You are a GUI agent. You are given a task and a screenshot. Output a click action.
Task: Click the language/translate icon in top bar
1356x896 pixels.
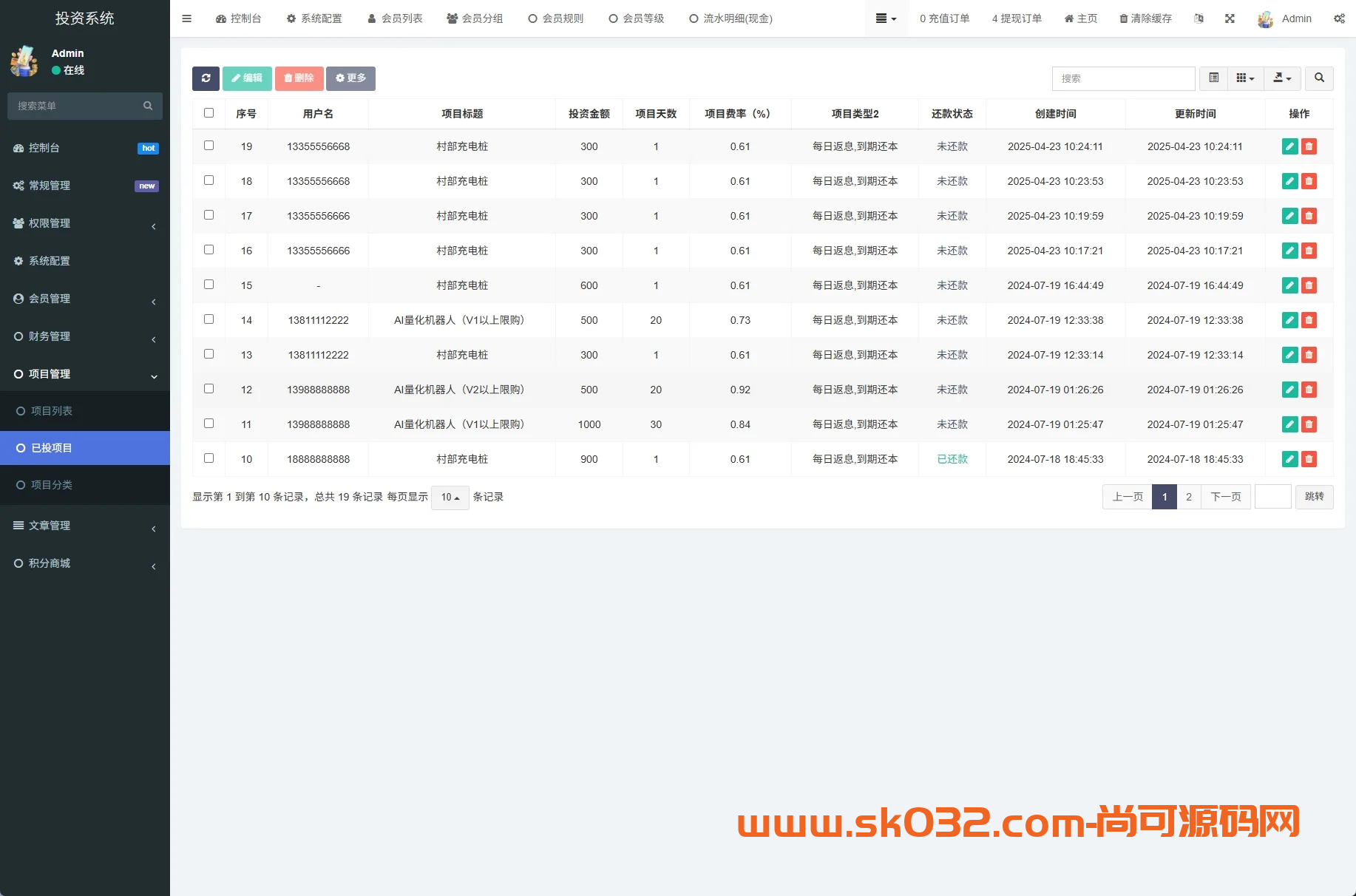tap(1199, 18)
